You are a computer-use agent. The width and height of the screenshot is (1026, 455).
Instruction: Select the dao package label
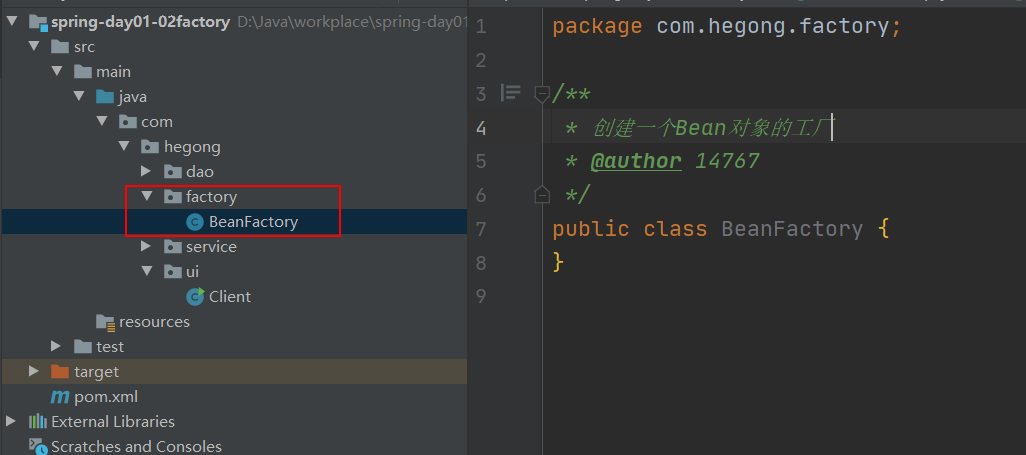point(200,172)
